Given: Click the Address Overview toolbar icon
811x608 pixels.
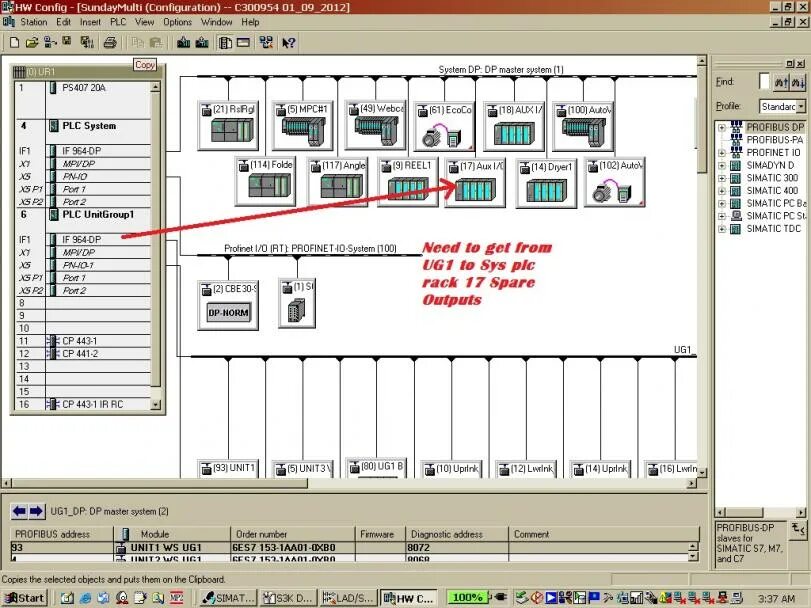Looking at the screenshot, I should coord(243,42).
